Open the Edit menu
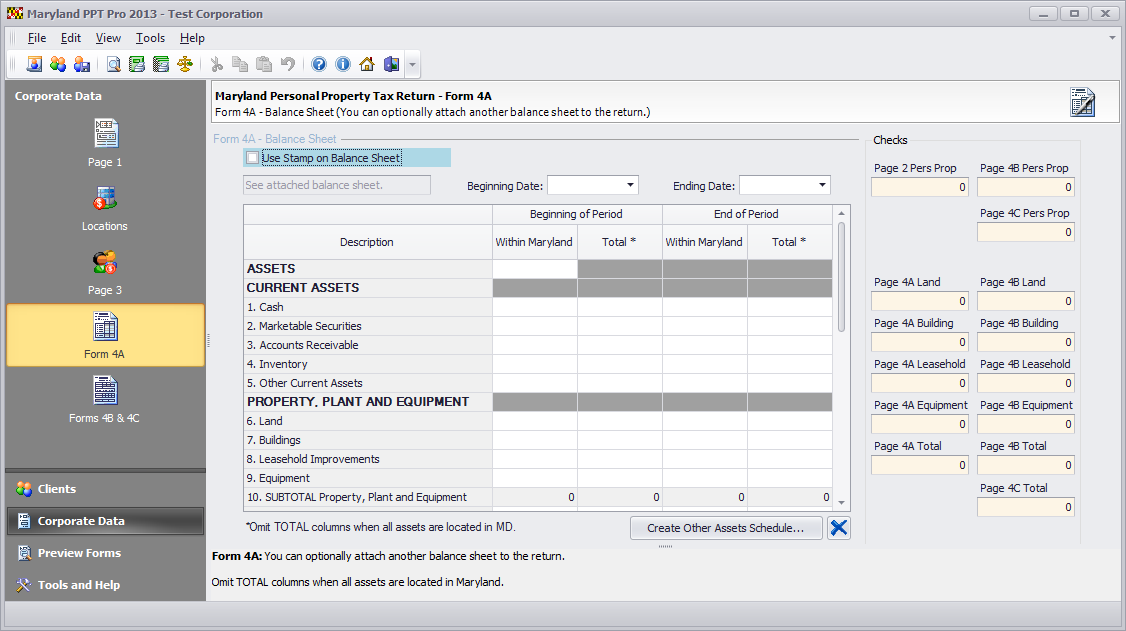The height and width of the screenshot is (631, 1126). click(70, 38)
